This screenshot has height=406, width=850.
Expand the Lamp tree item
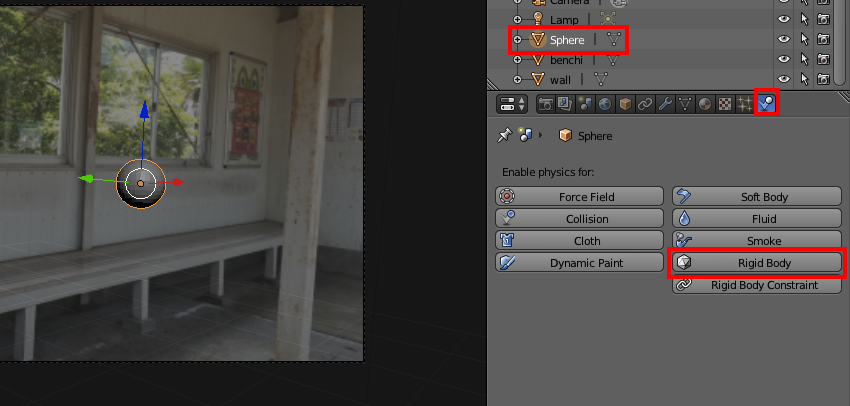517,19
